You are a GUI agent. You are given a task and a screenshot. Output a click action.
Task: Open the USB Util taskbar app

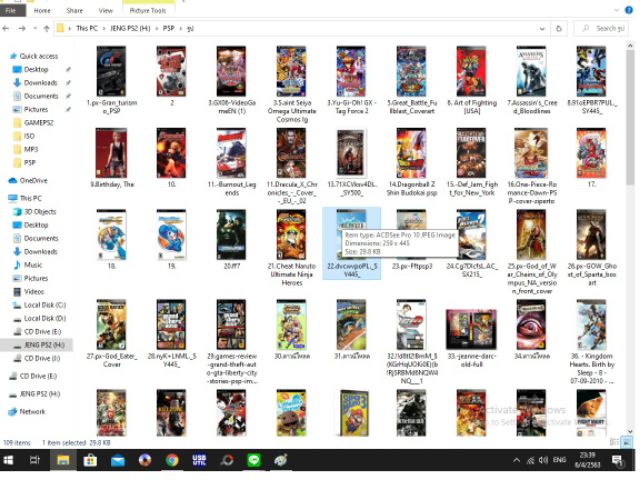point(199,460)
